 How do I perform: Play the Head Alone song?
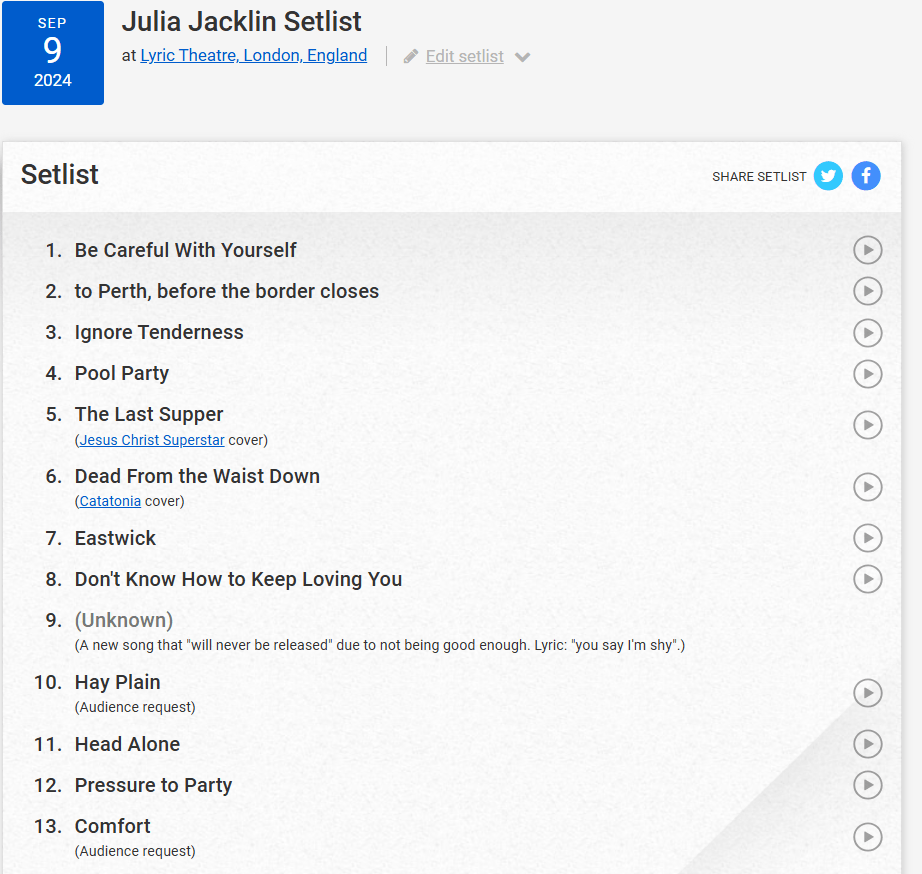coord(867,744)
